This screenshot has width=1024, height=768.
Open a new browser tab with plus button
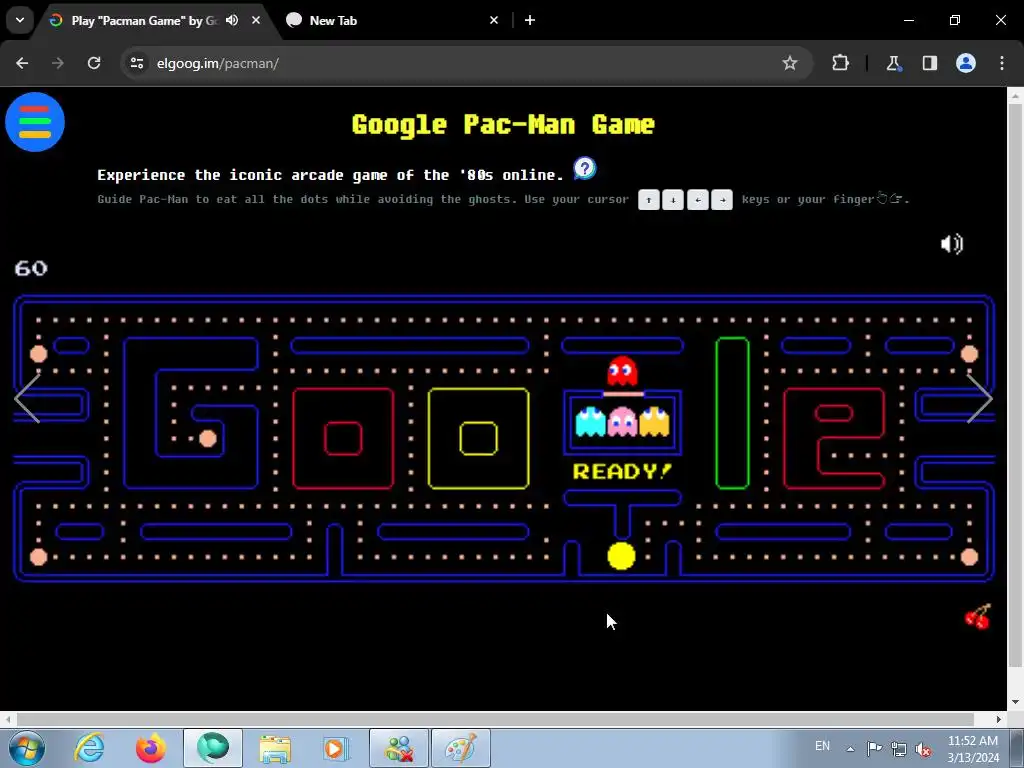(x=530, y=20)
